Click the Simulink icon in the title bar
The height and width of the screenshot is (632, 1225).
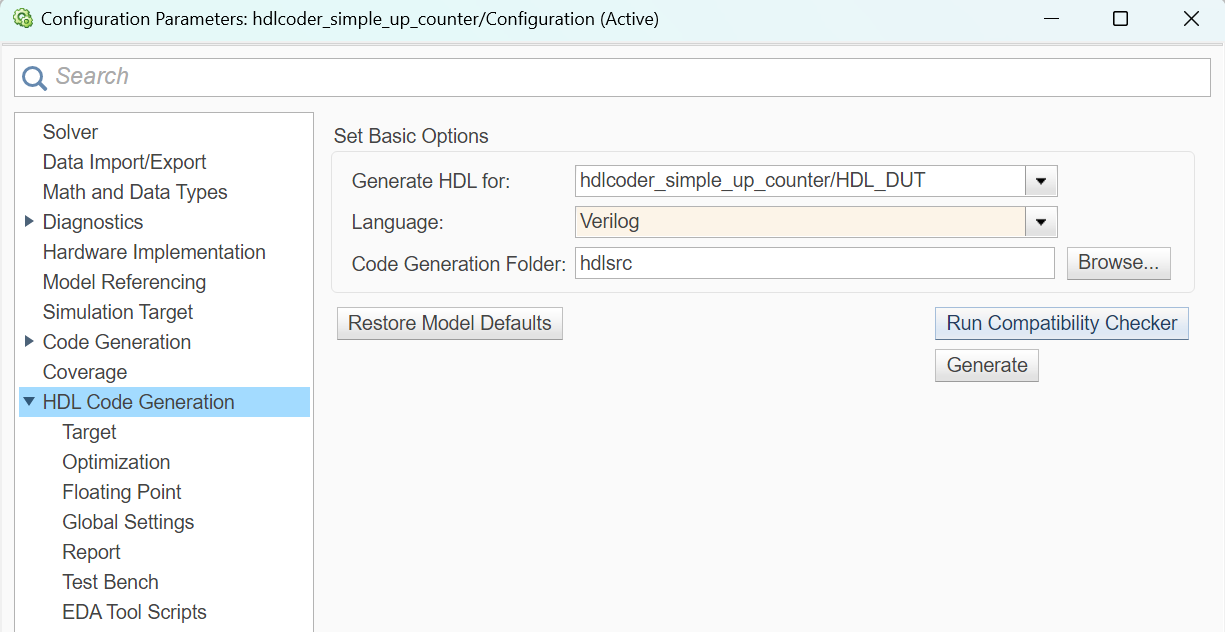tap(21, 18)
